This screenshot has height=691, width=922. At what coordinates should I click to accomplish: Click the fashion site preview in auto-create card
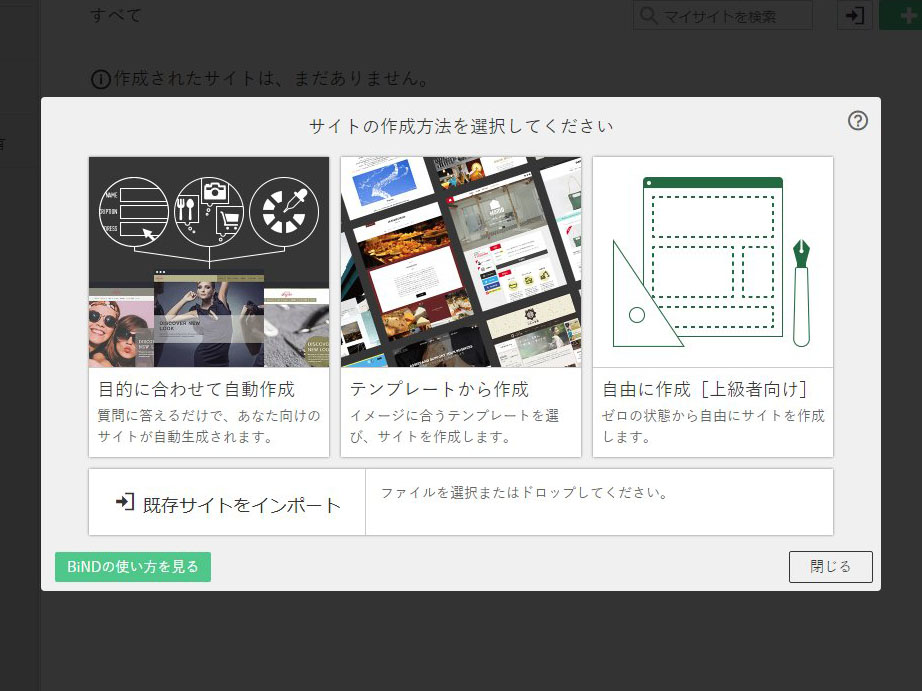coord(208,320)
